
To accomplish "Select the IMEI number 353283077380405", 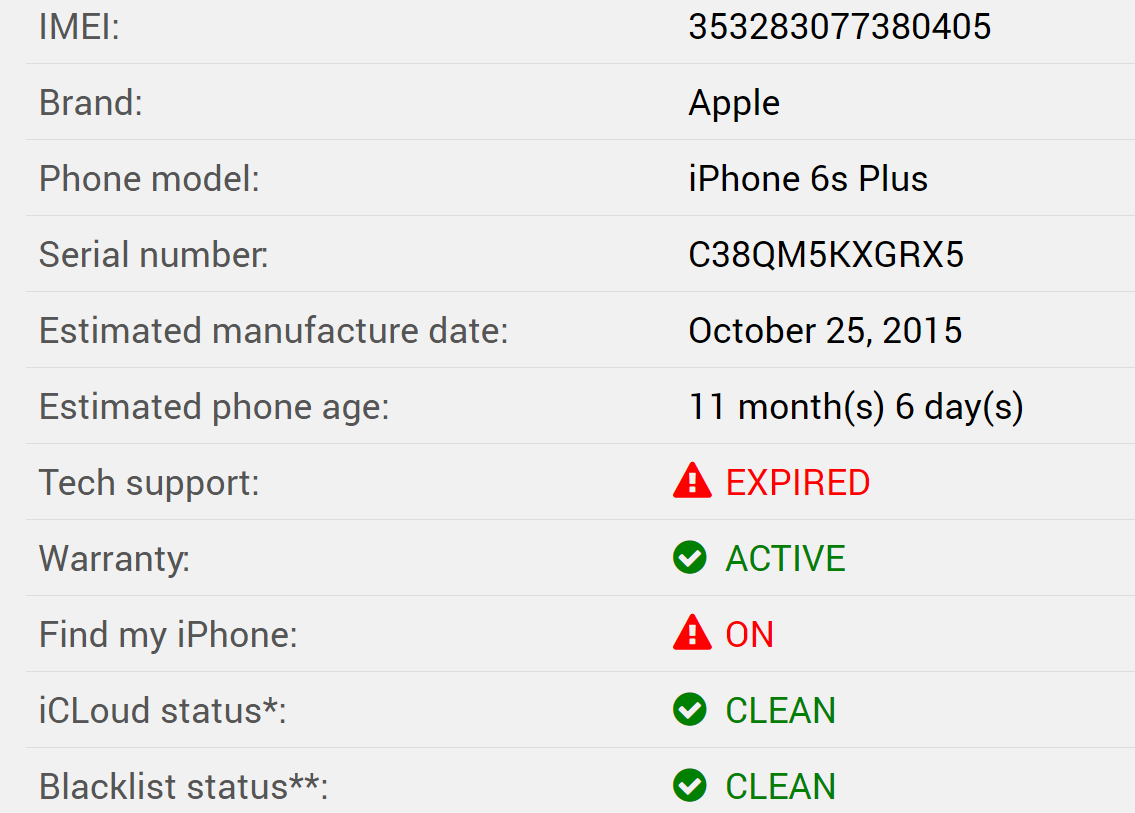I will pos(839,27).
